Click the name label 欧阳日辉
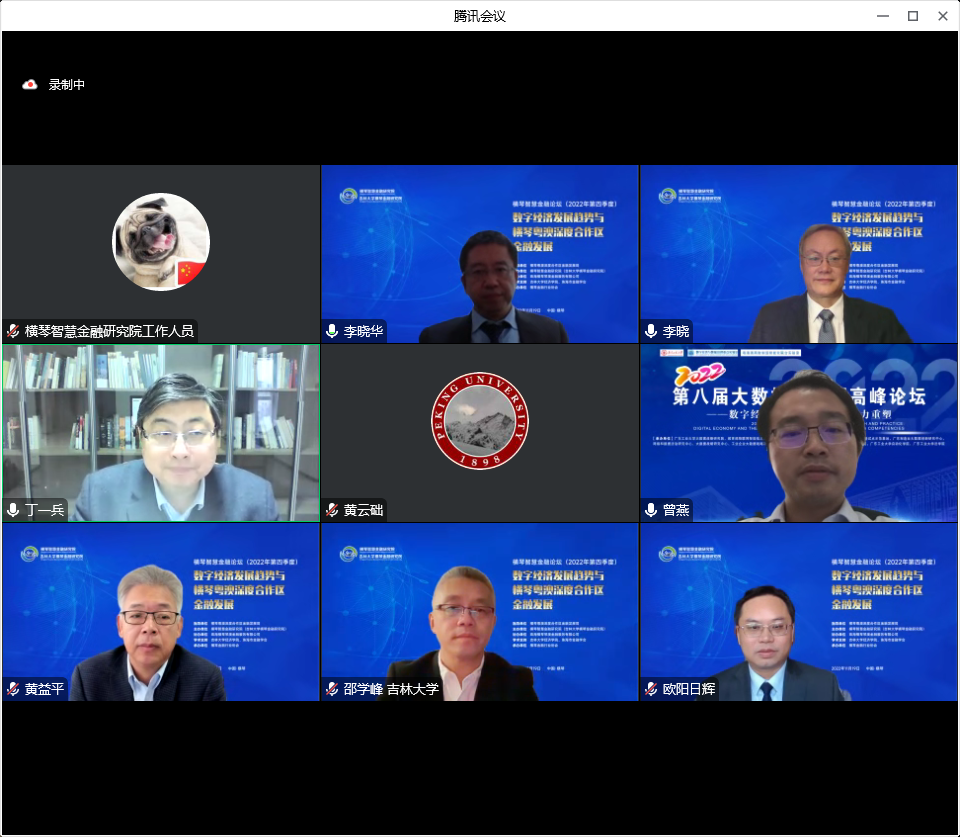The image size is (960, 837). click(689, 689)
